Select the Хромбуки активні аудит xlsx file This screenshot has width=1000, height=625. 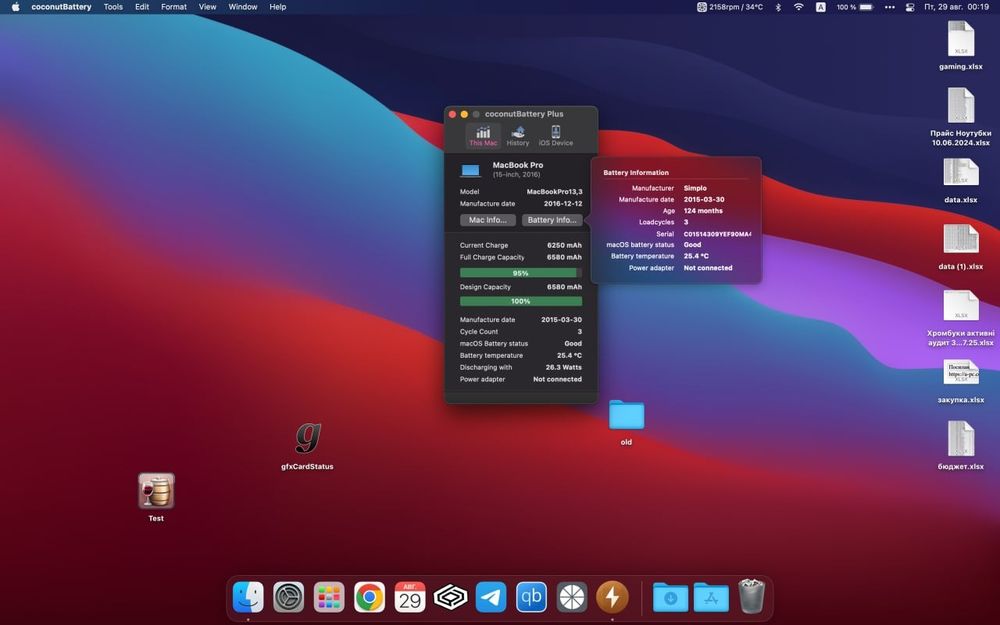[961, 318]
